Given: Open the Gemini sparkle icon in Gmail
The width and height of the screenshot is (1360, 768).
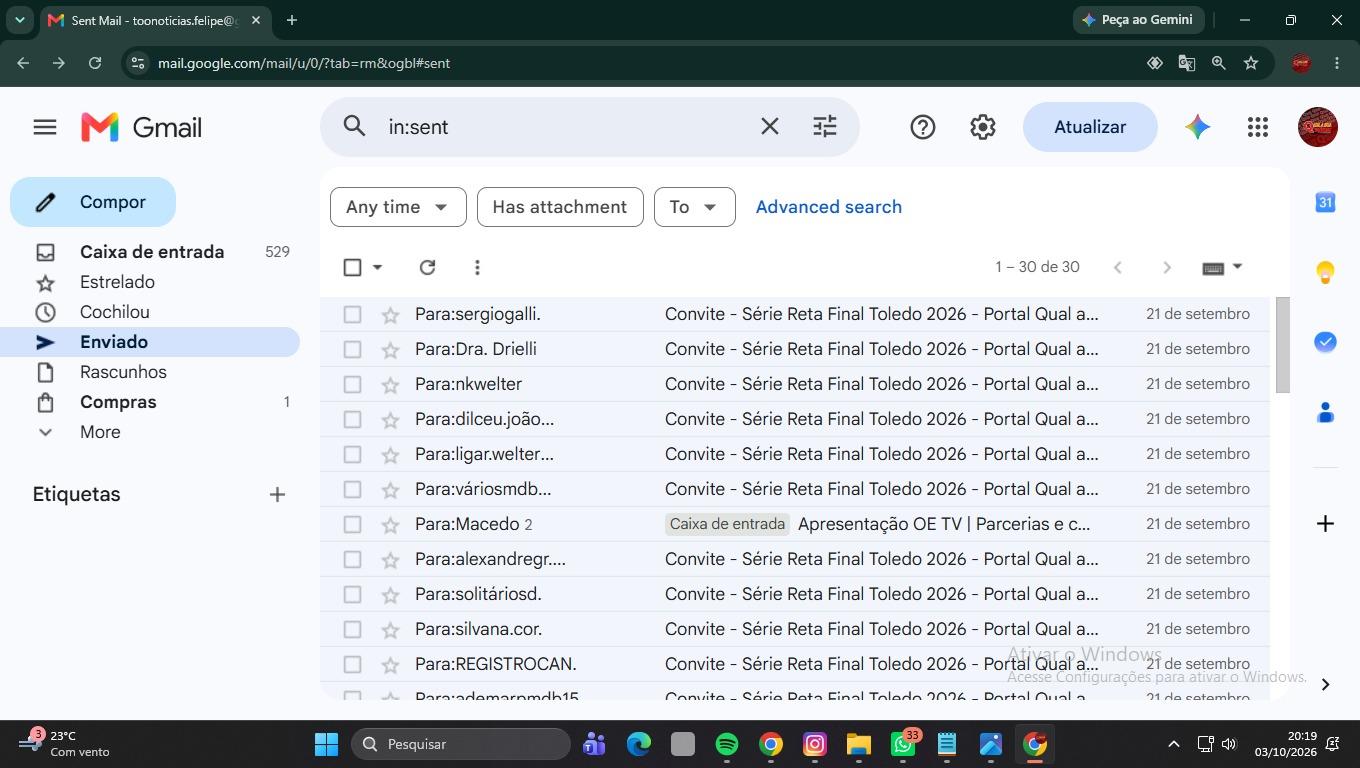Looking at the screenshot, I should coord(1198,127).
